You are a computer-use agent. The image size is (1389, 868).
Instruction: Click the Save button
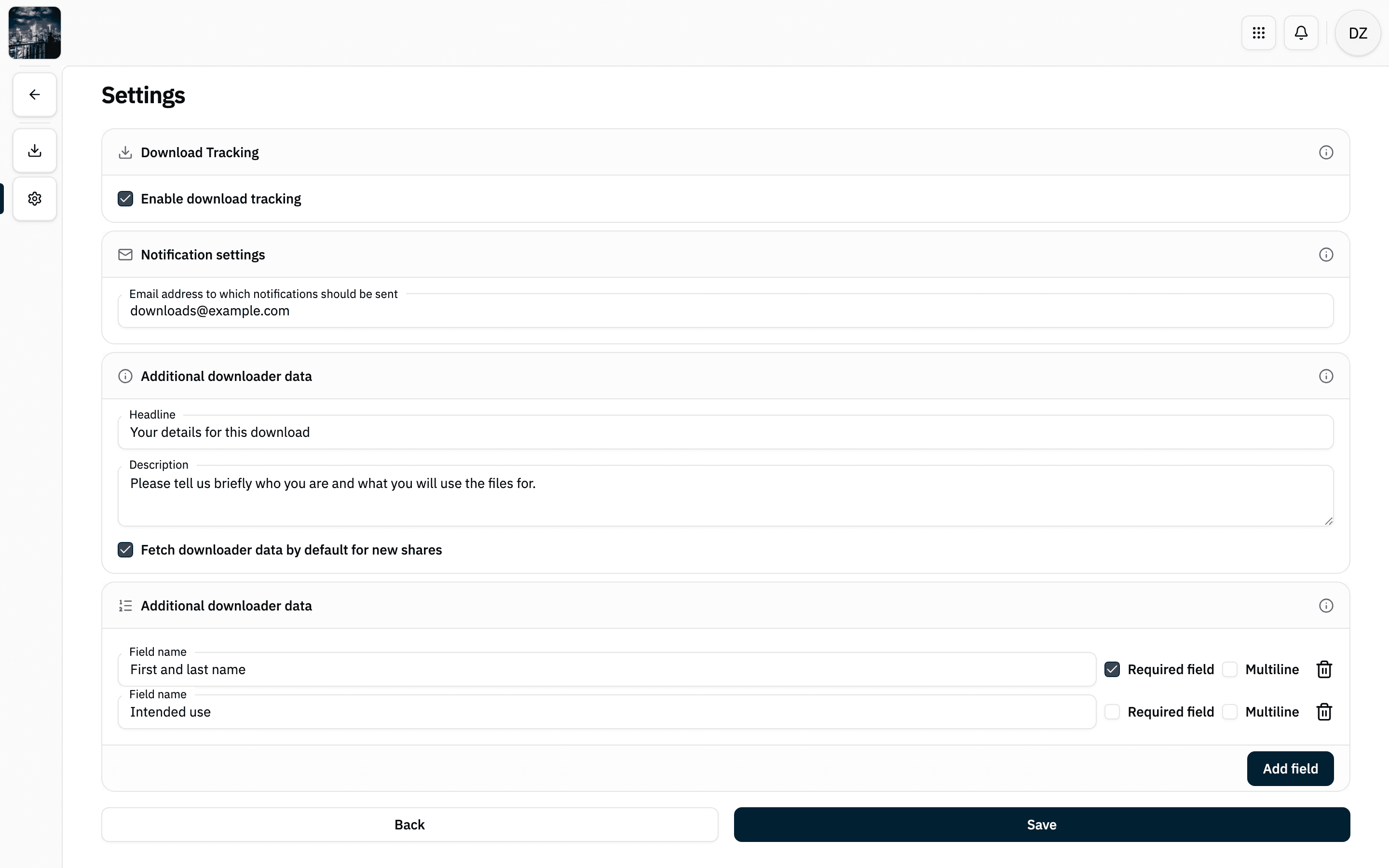pos(1041,825)
